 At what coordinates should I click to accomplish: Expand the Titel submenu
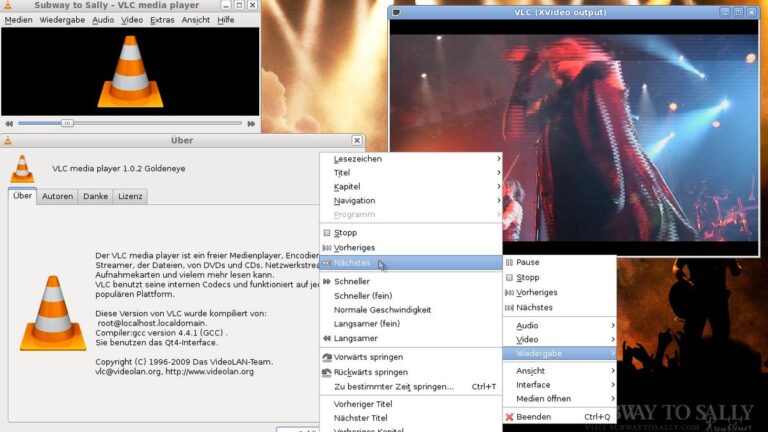(411, 173)
